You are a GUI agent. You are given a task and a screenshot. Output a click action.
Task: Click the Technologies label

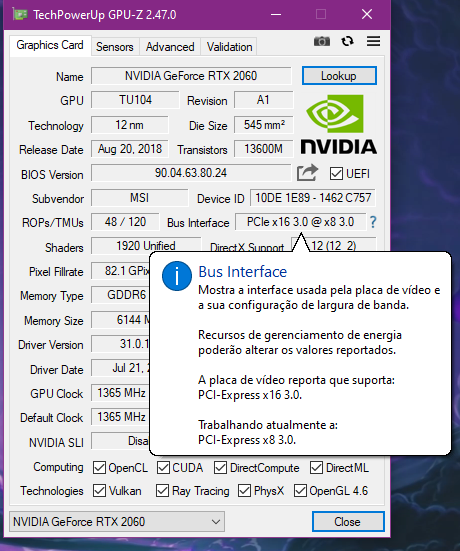(x=52, y=491)
